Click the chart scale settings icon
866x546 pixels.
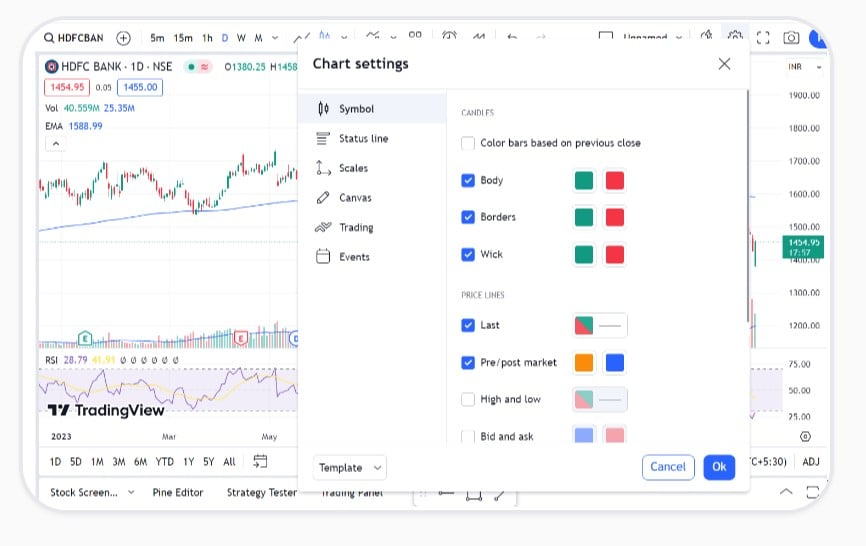click(x=805, y=436)
